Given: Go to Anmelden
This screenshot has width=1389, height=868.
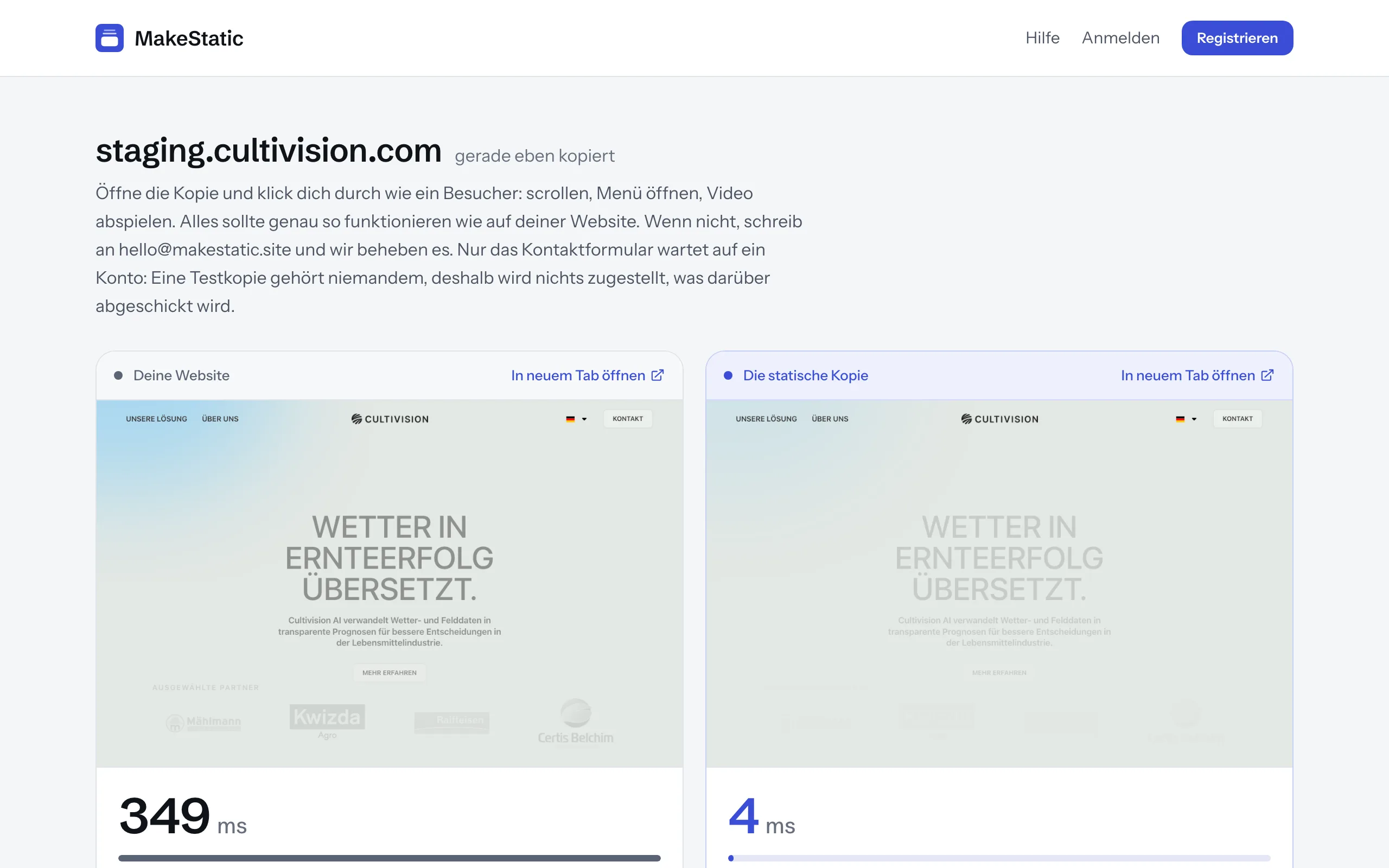Looking at the screenshot, I should tap(1120, 38).
